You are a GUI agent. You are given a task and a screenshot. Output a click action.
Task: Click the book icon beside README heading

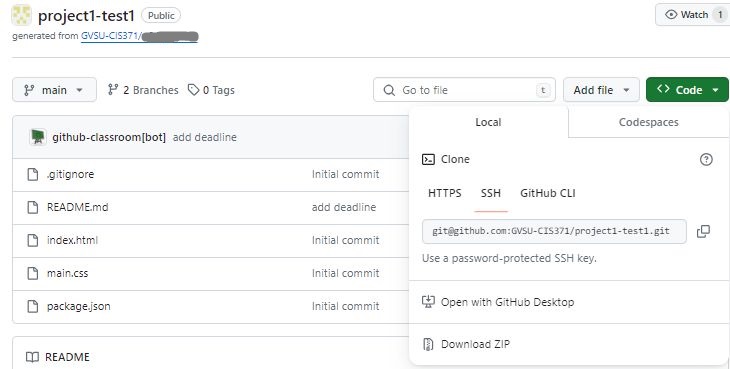[32, 357]
